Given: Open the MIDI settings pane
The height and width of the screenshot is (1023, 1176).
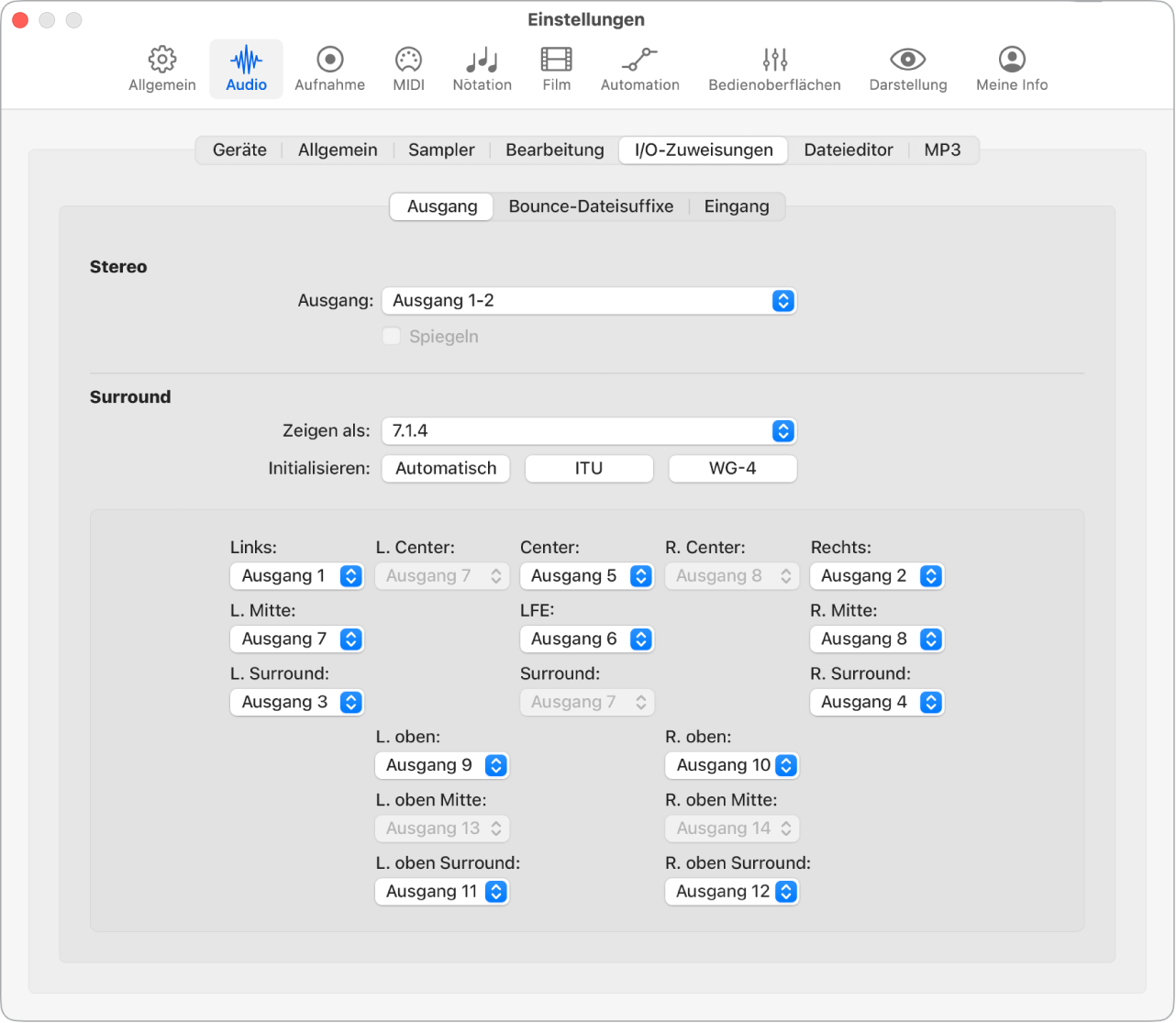Looking at the screenshot, I should pyautogui.click(x=408, y=69).
